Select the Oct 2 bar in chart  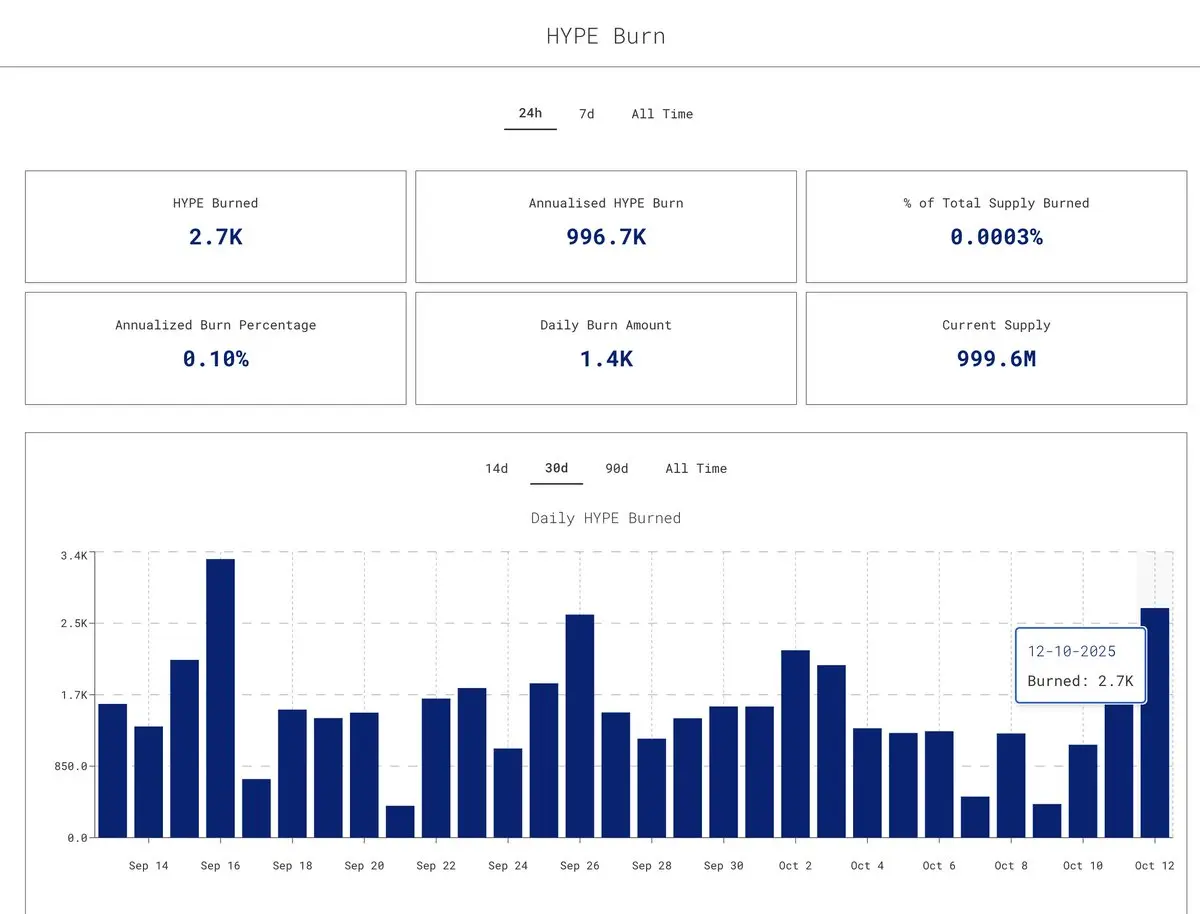[795, 744]
